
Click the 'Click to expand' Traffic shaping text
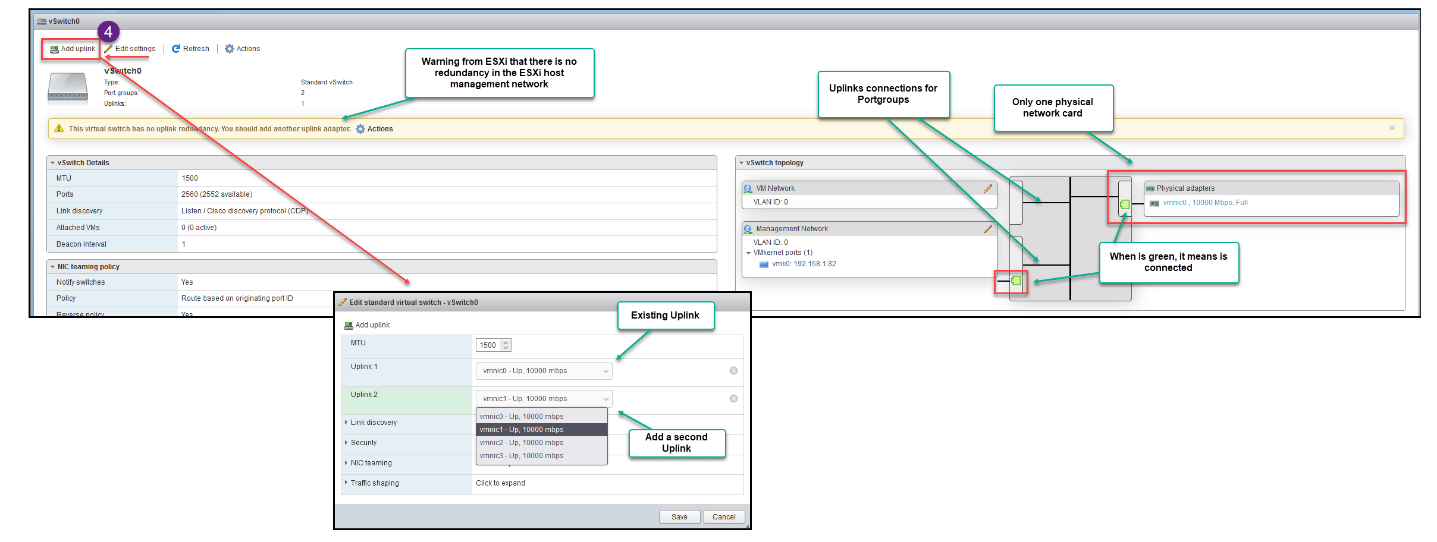pos(499,483)
